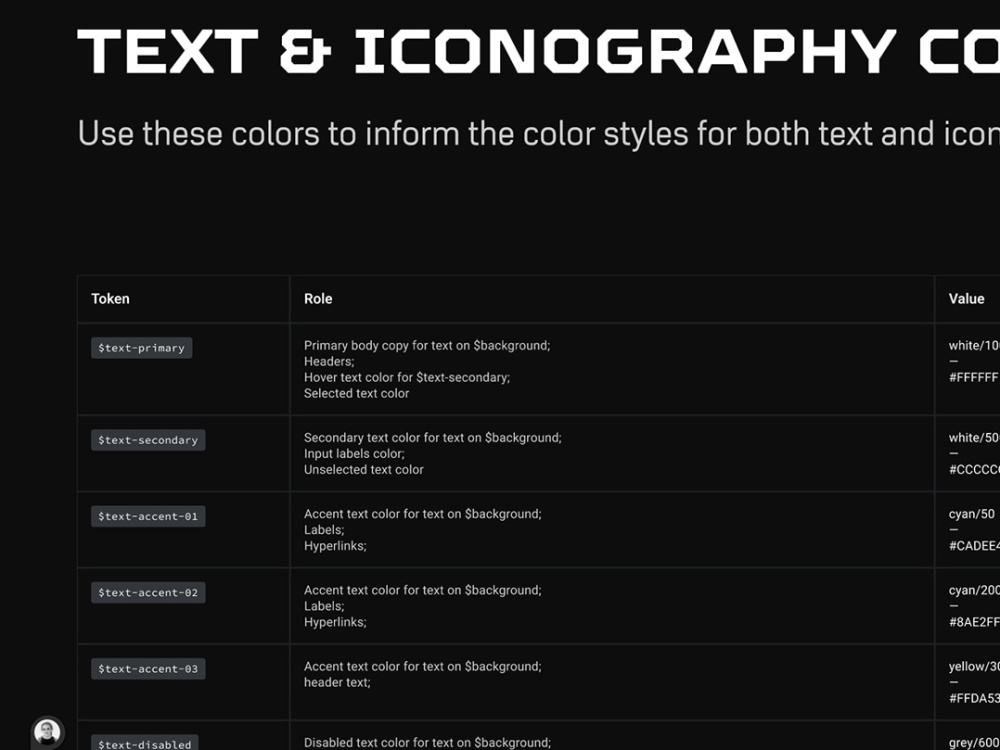This screenshot has width=1000, height=750.
Task: Click the 'Unselected text color' line
Action: coord(364,469)
